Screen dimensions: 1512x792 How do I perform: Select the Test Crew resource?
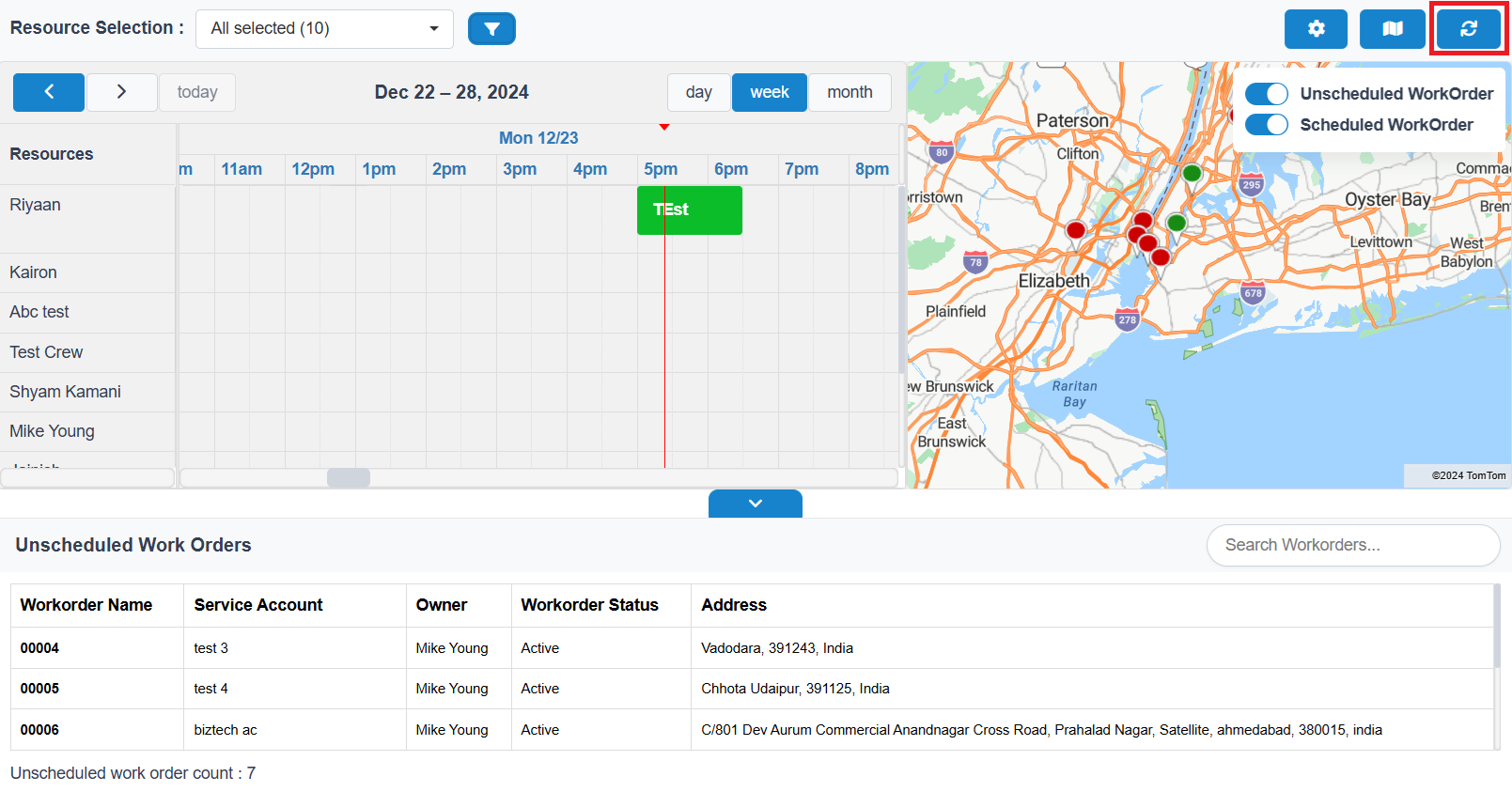(x=88, y=352)
